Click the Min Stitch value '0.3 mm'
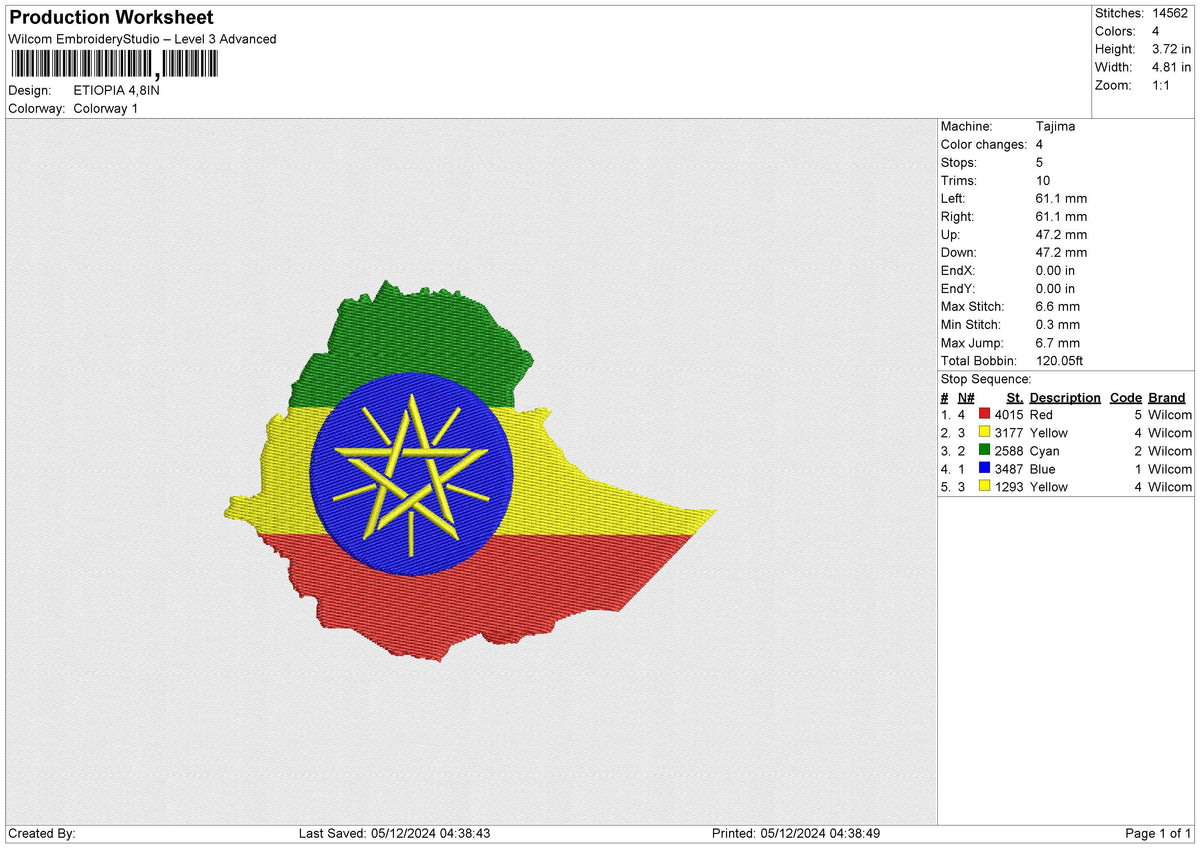The width and height of the screenshot is (1200, 848). point(1059,324)
